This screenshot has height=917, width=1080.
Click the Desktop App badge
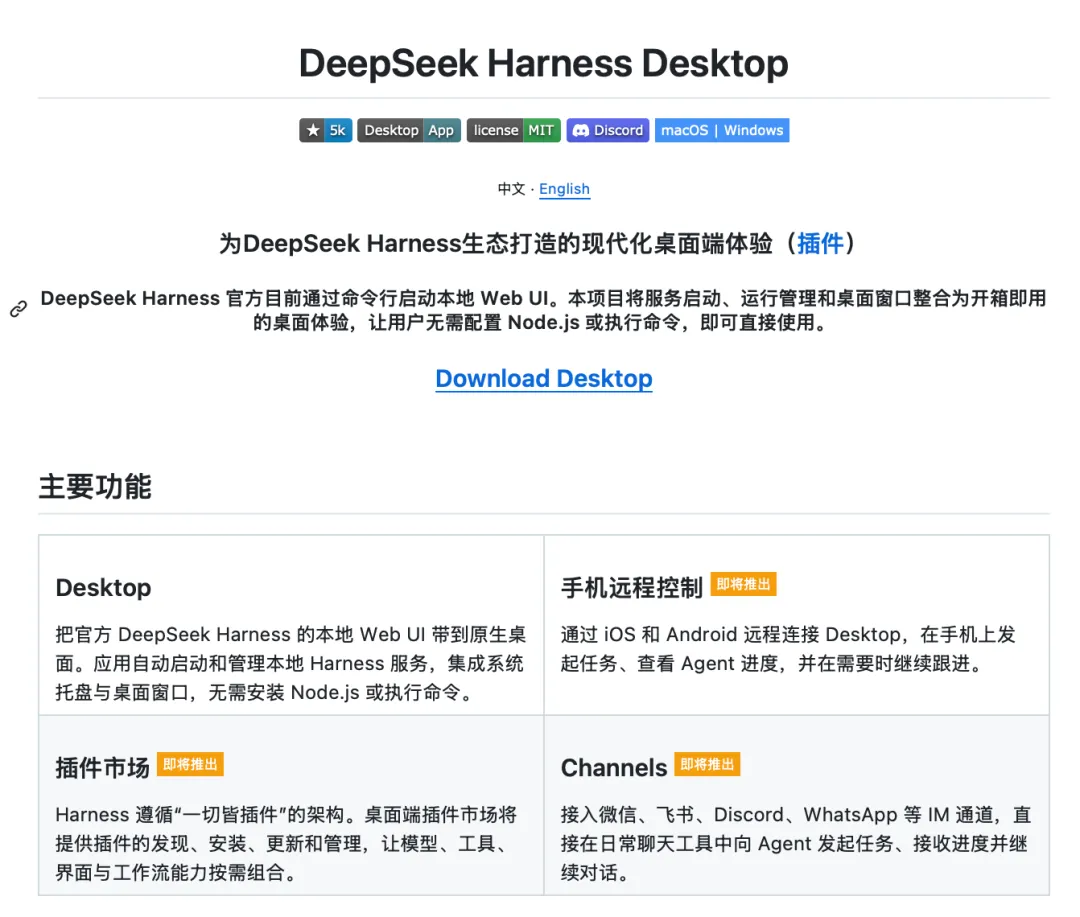[408, 130]
